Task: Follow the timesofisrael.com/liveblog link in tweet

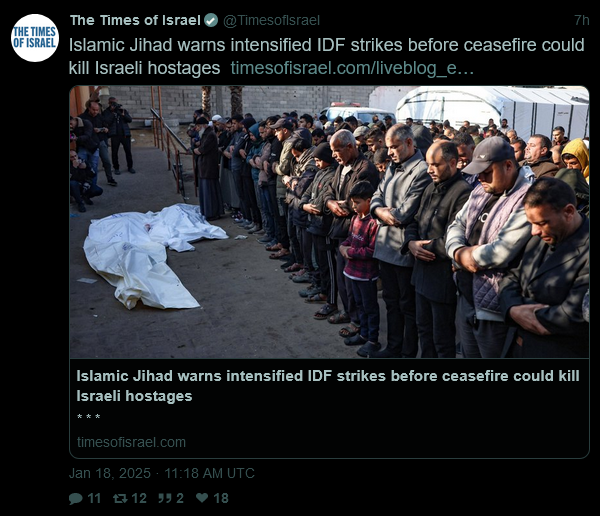Action: point(352,68)
